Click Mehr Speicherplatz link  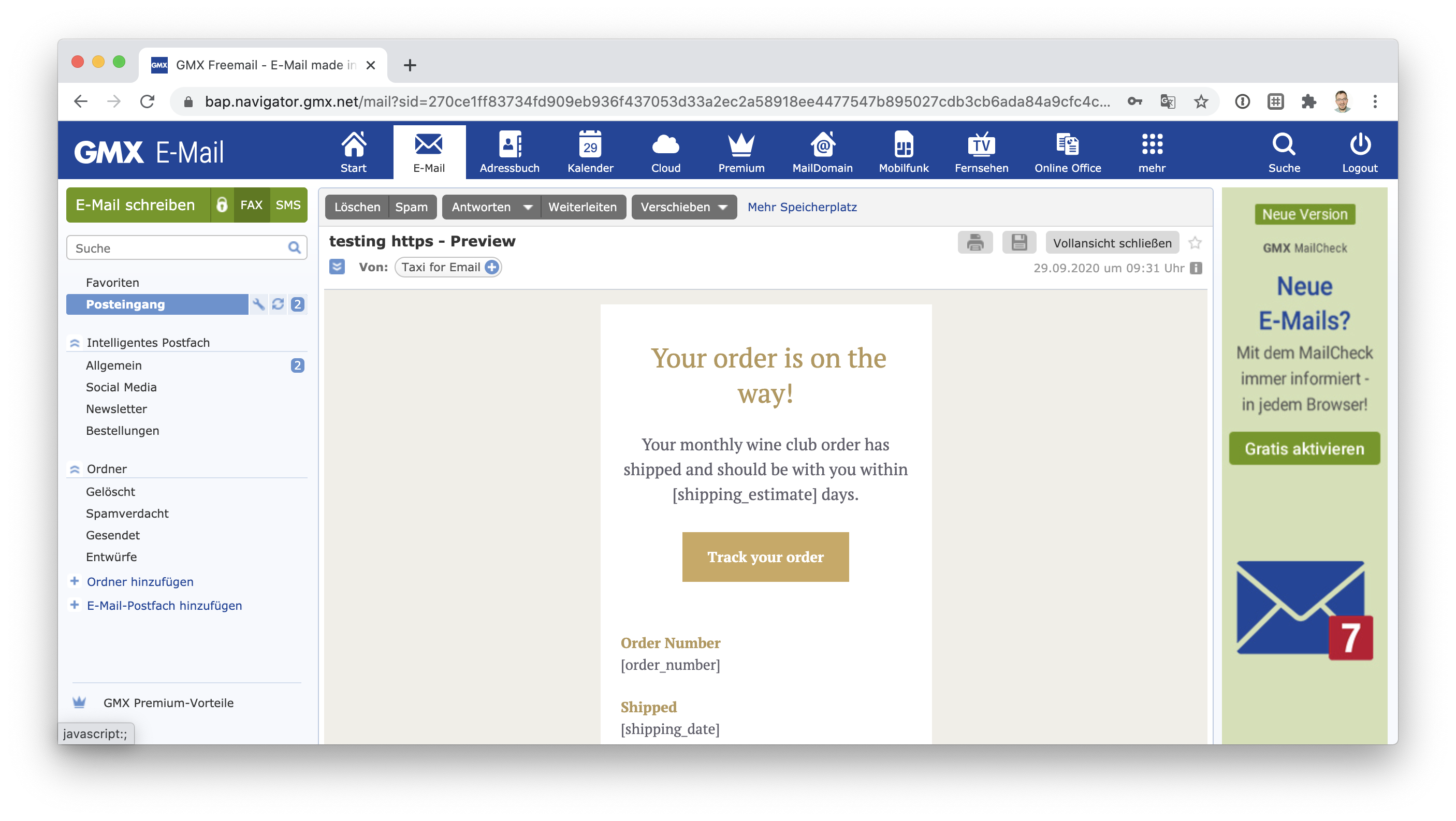(x=802, y=207)
